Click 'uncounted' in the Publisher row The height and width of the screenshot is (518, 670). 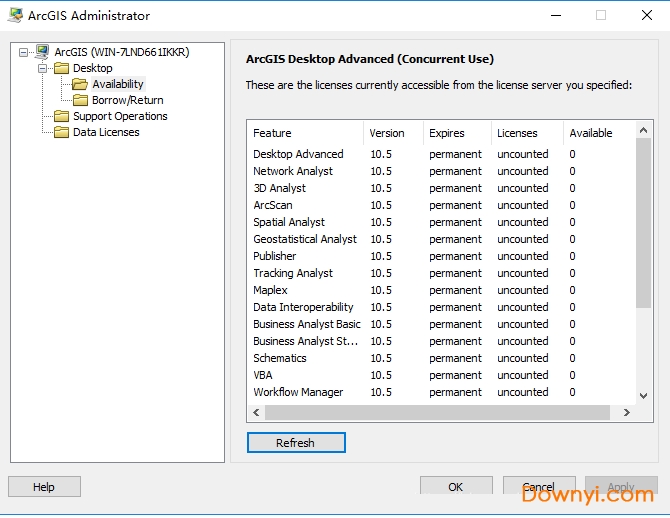coord(523,256)
